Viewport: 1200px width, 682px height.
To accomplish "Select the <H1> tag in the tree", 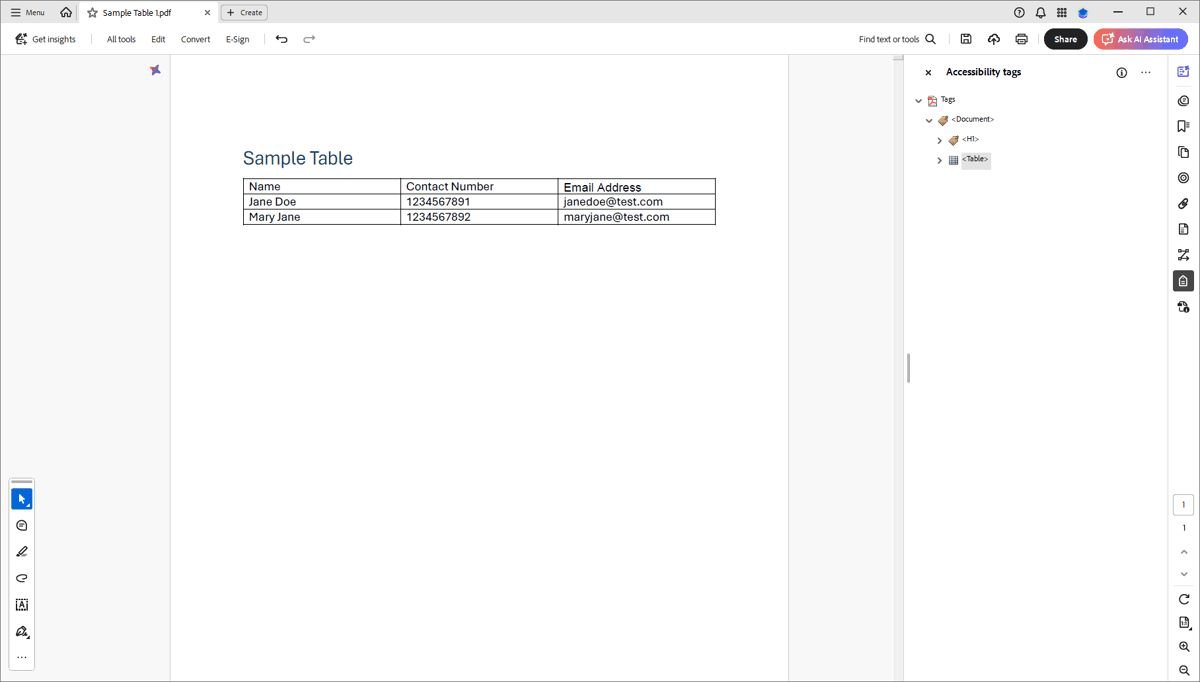I will click(x=970, y=140).
